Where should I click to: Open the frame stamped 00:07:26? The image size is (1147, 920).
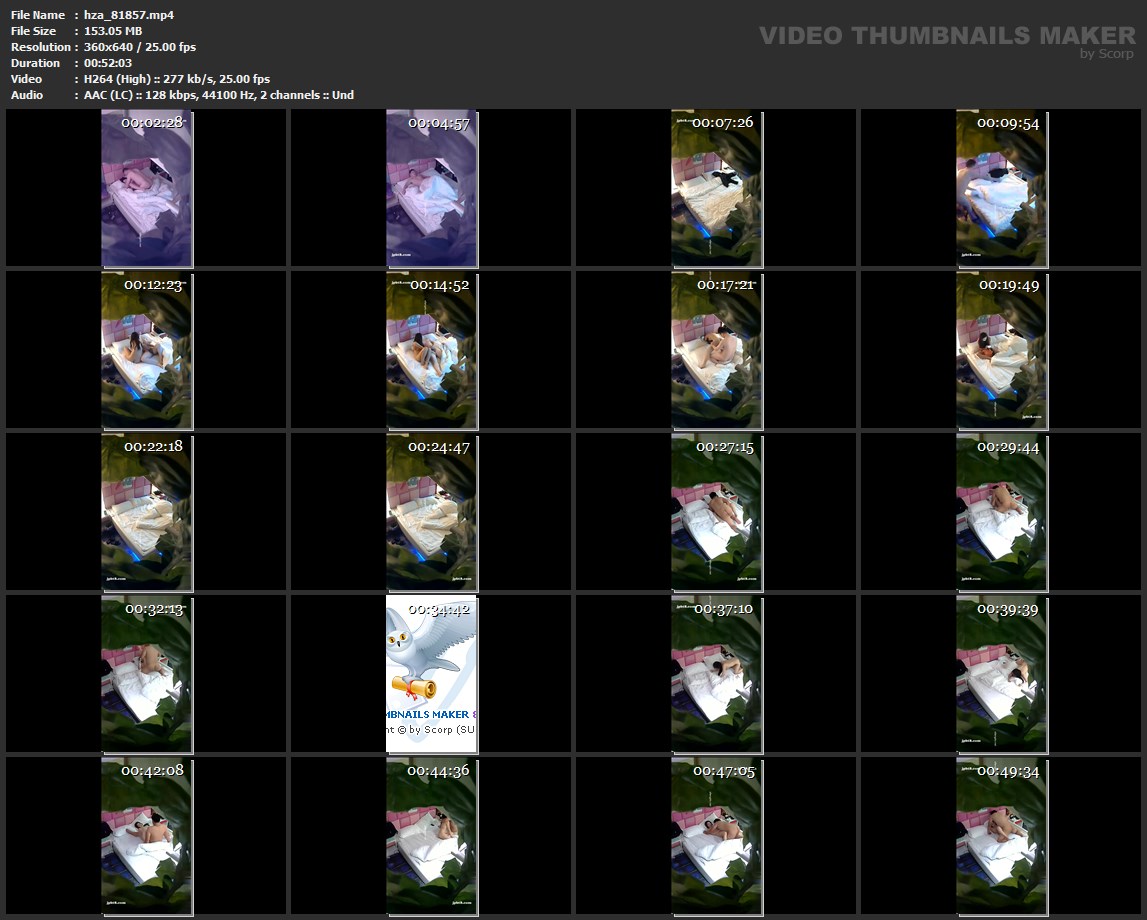click(716, 189)
